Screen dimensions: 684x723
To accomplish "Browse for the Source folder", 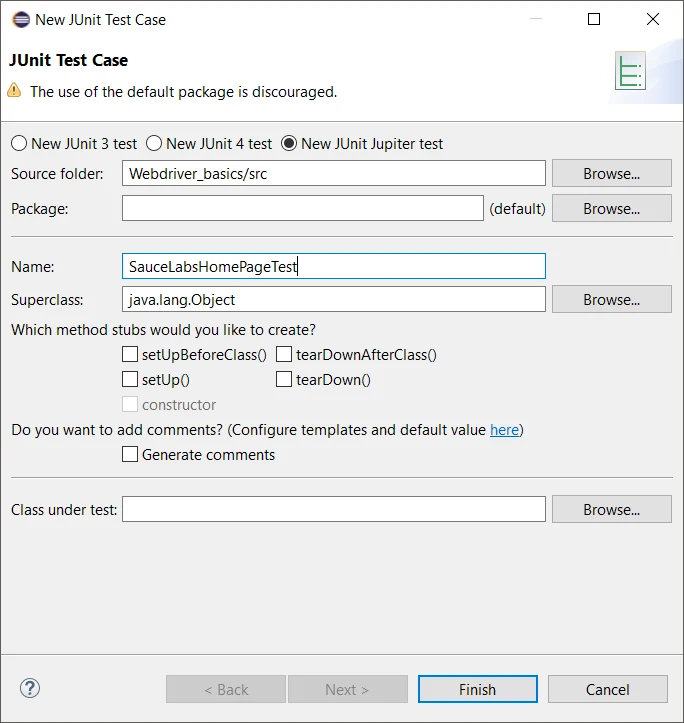I will (x=612, y=173).
